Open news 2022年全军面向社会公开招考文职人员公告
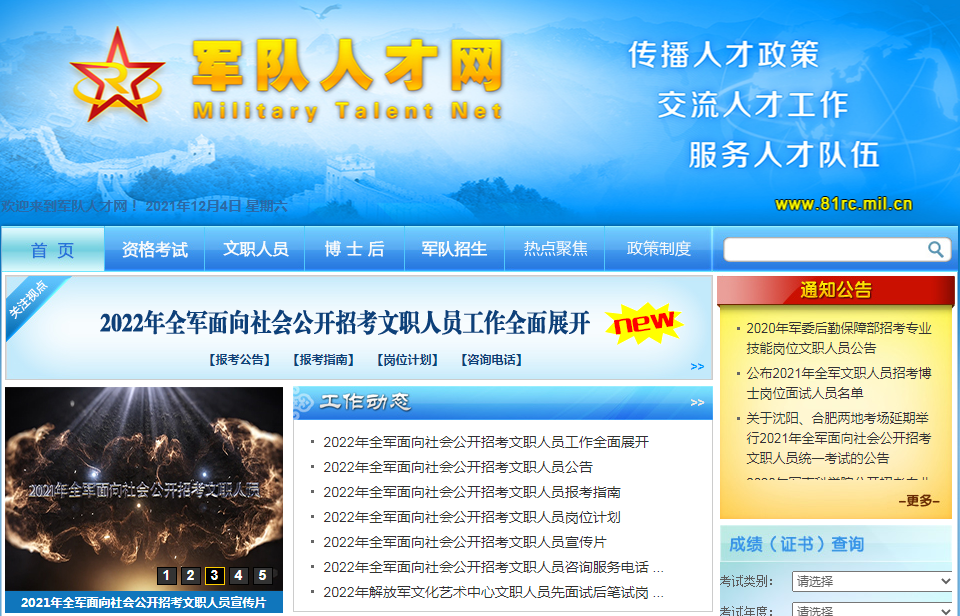The height and width of the screenshot is (616, 960). tap(458, 467)
